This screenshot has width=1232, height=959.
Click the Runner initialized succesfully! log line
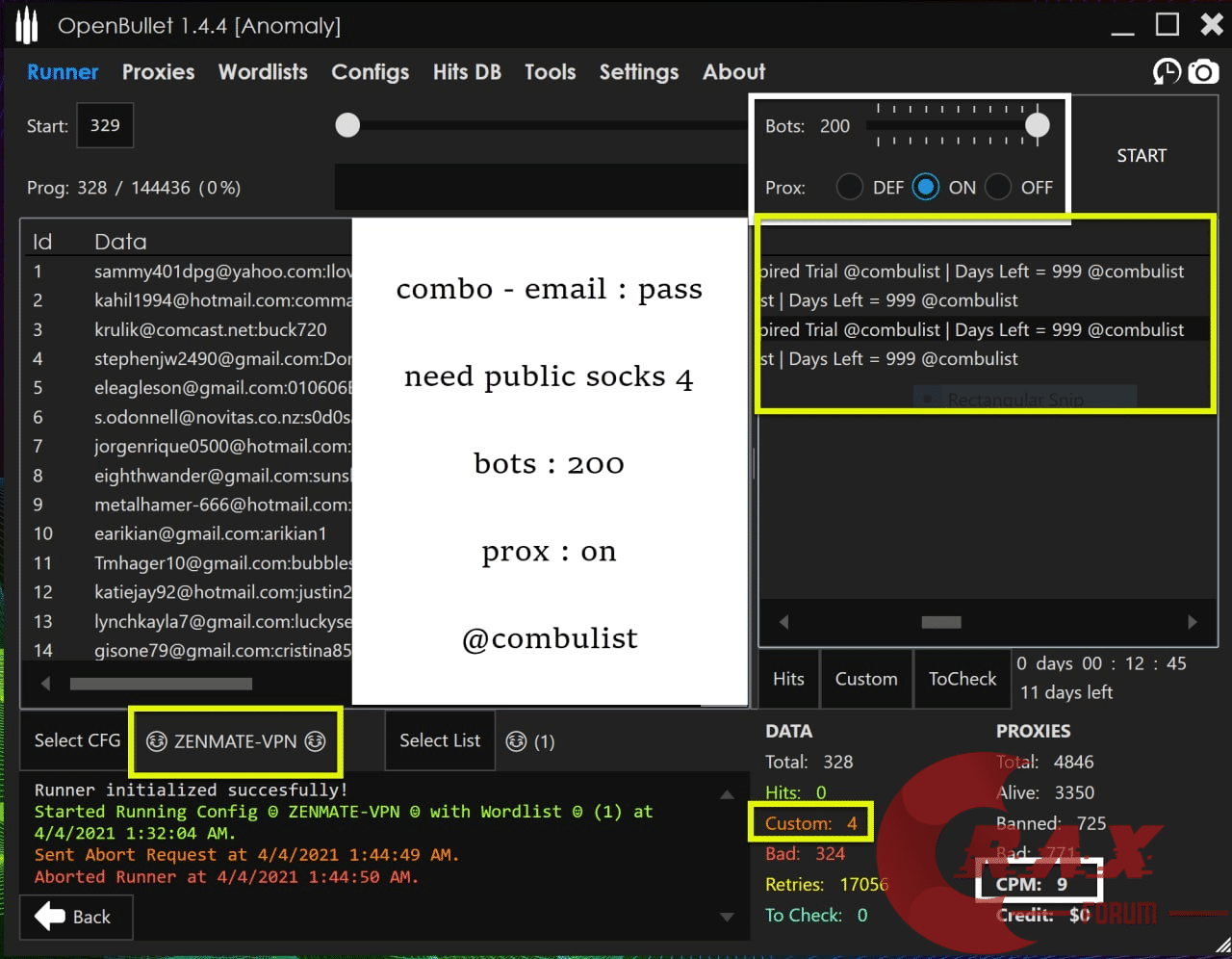192,790
